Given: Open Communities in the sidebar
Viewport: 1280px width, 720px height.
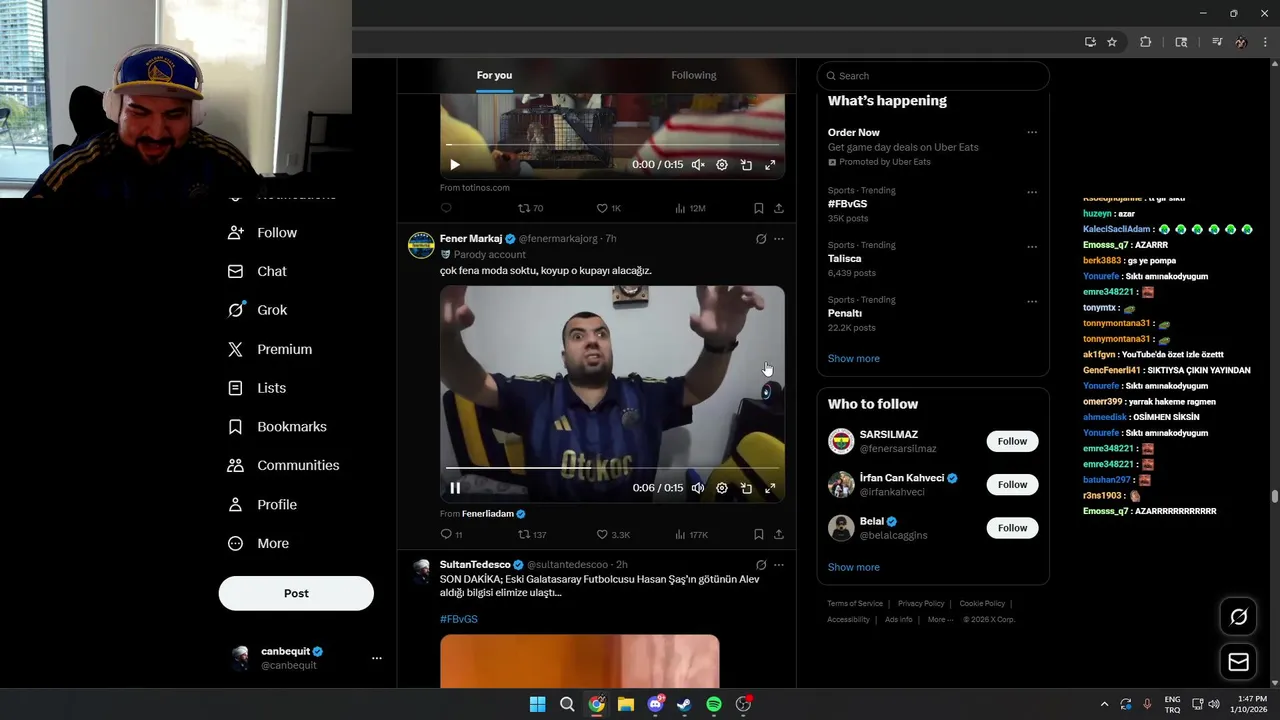Looking at the screenshot, I should tap(284, 465).
